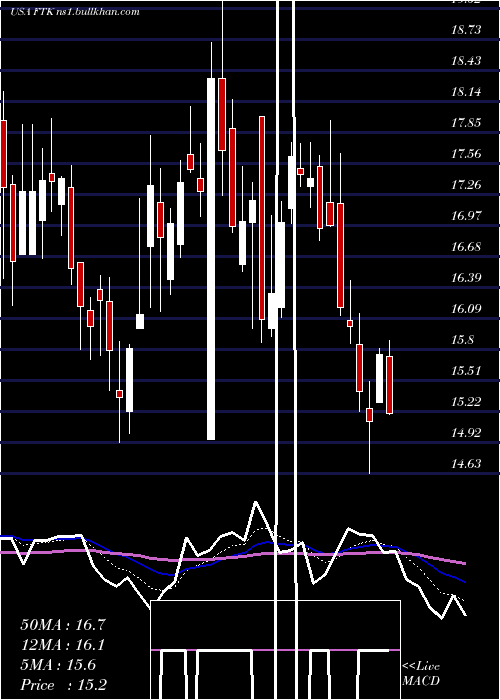
Task: Click the 16.97 price axis label
Action: (466, 216)
